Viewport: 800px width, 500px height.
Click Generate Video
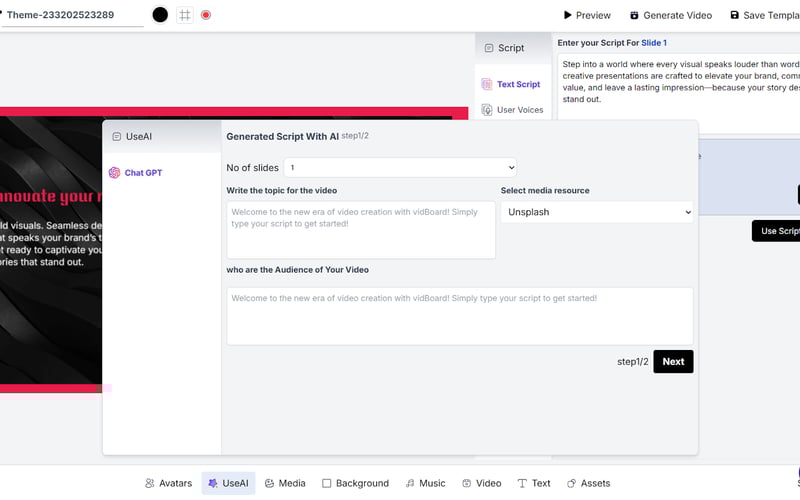[x=670, y=15]
